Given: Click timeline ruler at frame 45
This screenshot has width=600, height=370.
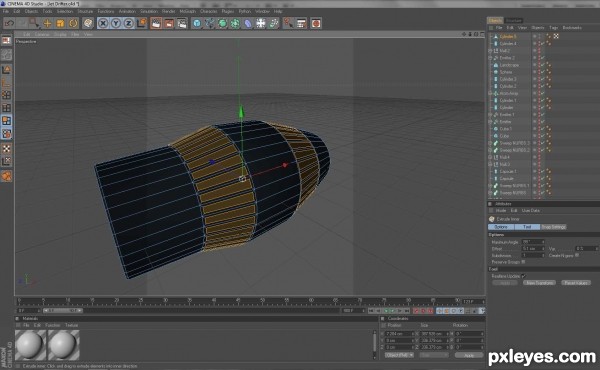Looking at the screenshot, I should tap(238, 301).
